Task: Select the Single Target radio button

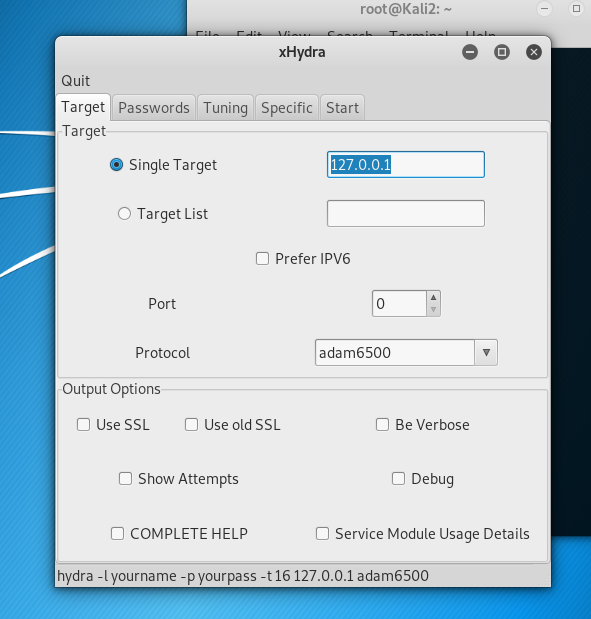Action: pyautogui.click(x=116, y=165)
